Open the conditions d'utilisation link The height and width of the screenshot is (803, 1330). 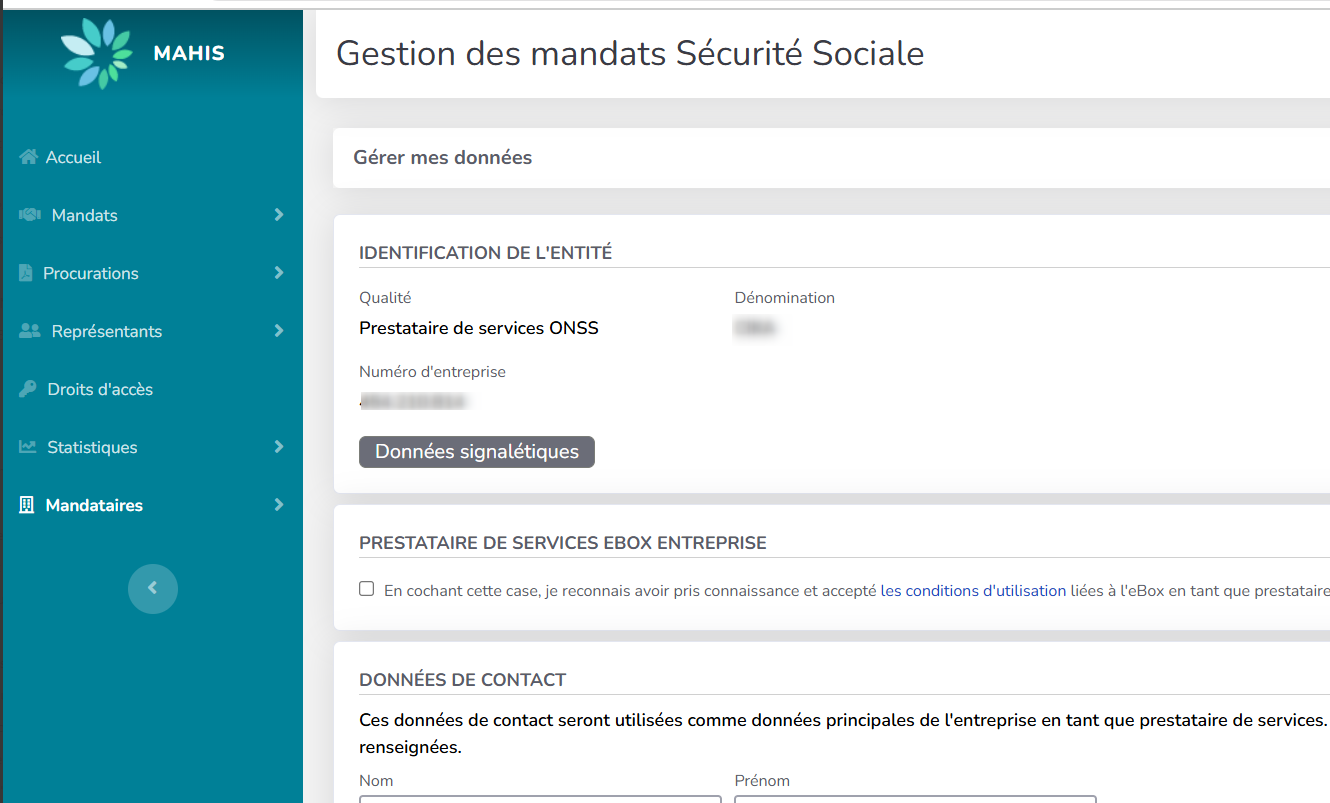[x=973, y=591]
